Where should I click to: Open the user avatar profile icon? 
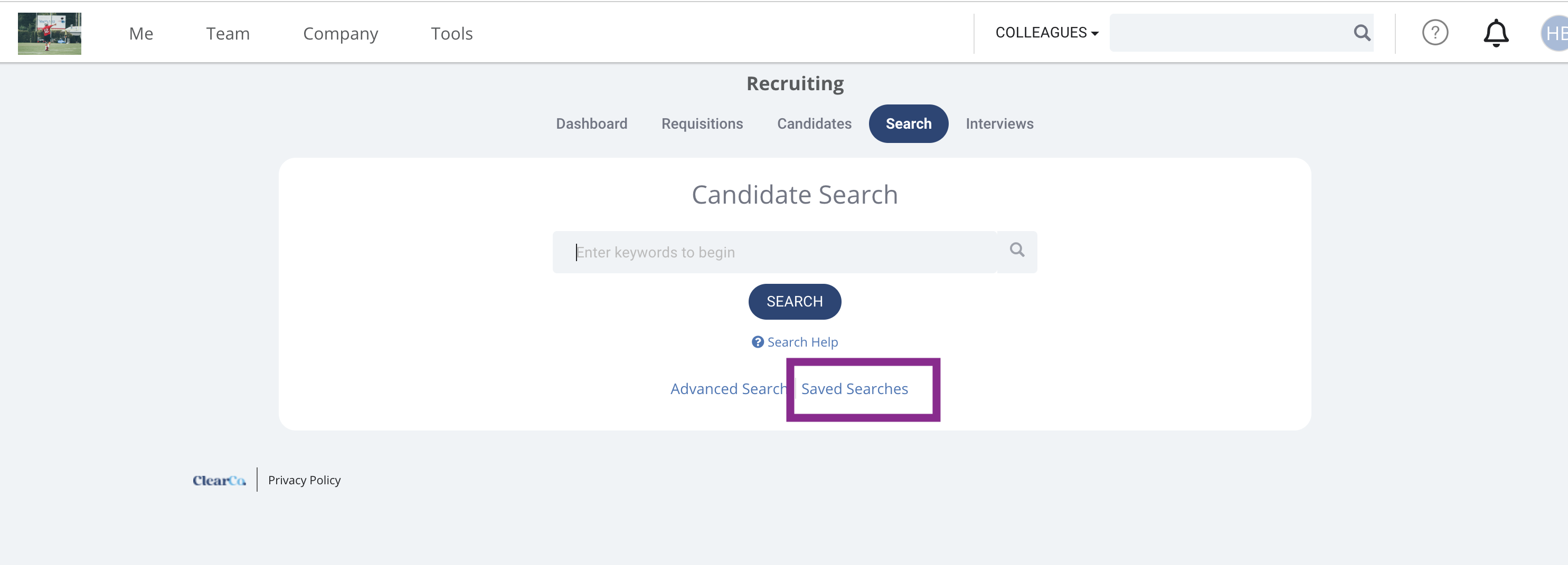(1555, 33)
